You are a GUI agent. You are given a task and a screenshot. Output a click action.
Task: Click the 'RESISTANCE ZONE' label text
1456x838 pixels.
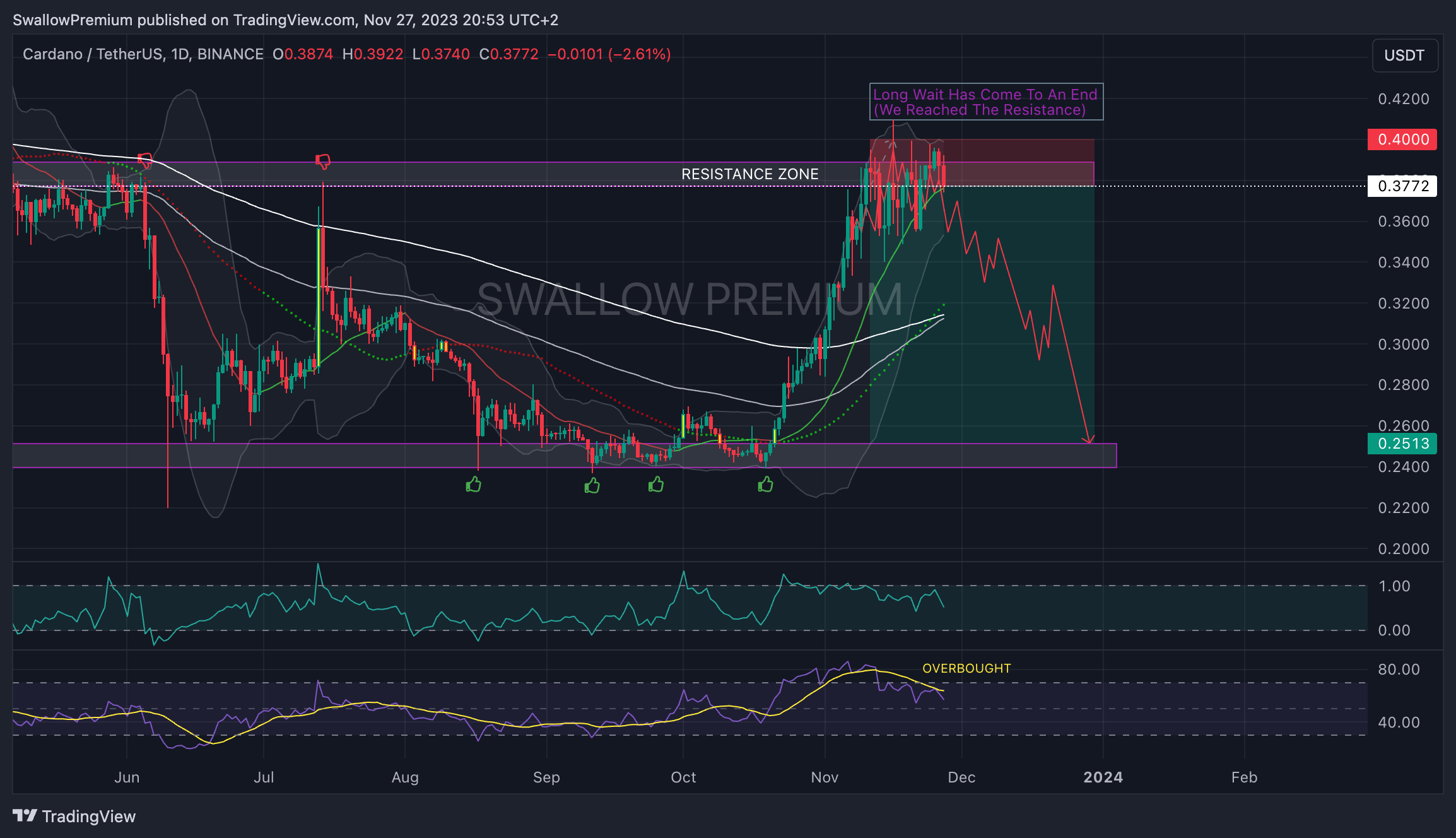pos(750,174)
